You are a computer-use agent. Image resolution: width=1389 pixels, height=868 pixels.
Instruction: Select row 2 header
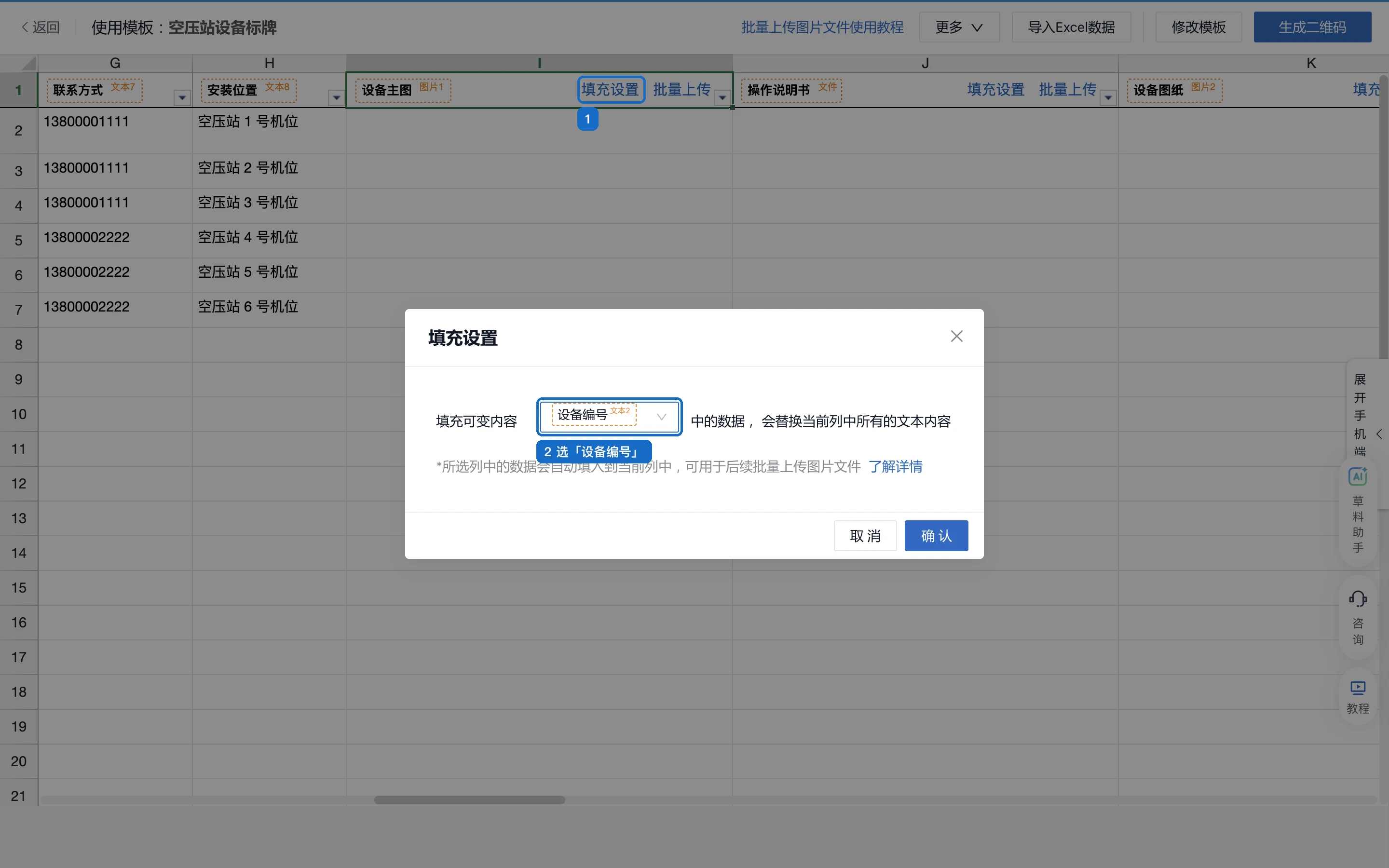point(18,130)
